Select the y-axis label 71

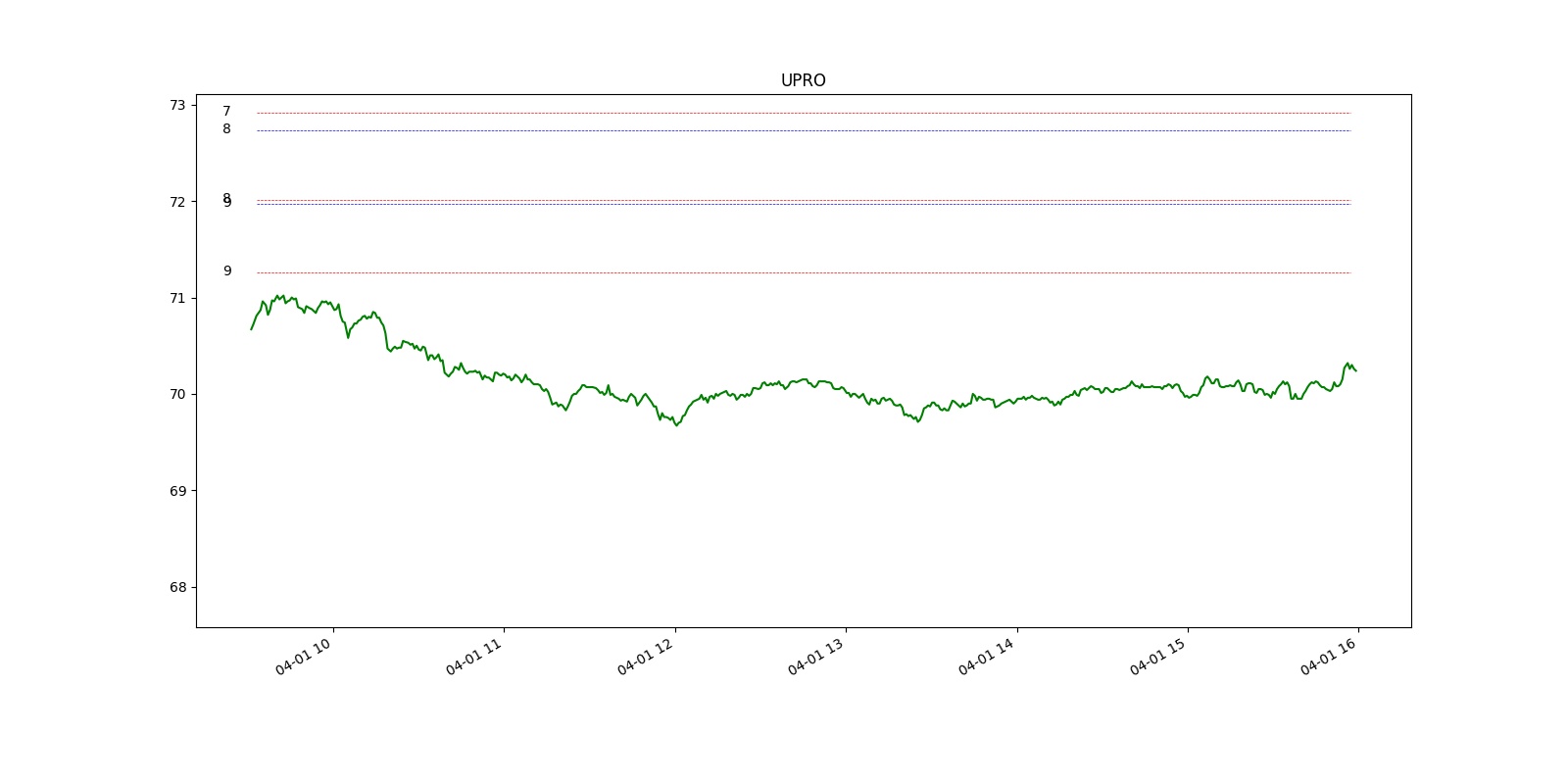(x=176, y=298)
